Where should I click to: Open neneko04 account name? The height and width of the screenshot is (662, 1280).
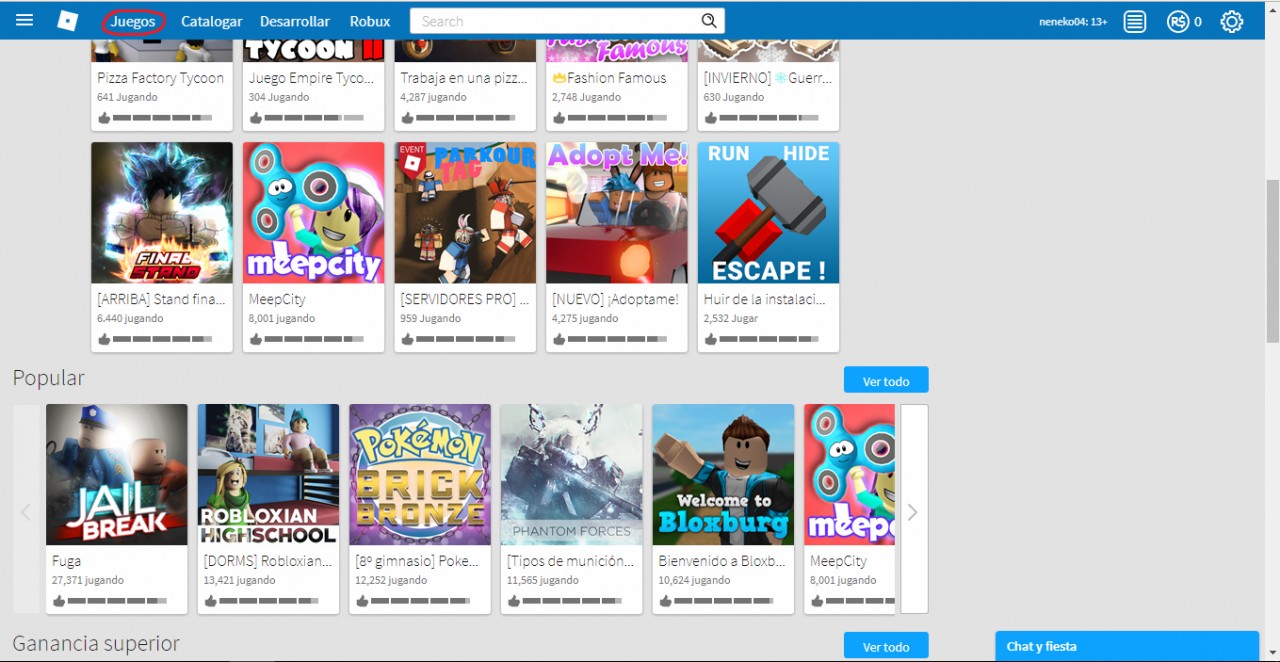(x=1073, y=21)
